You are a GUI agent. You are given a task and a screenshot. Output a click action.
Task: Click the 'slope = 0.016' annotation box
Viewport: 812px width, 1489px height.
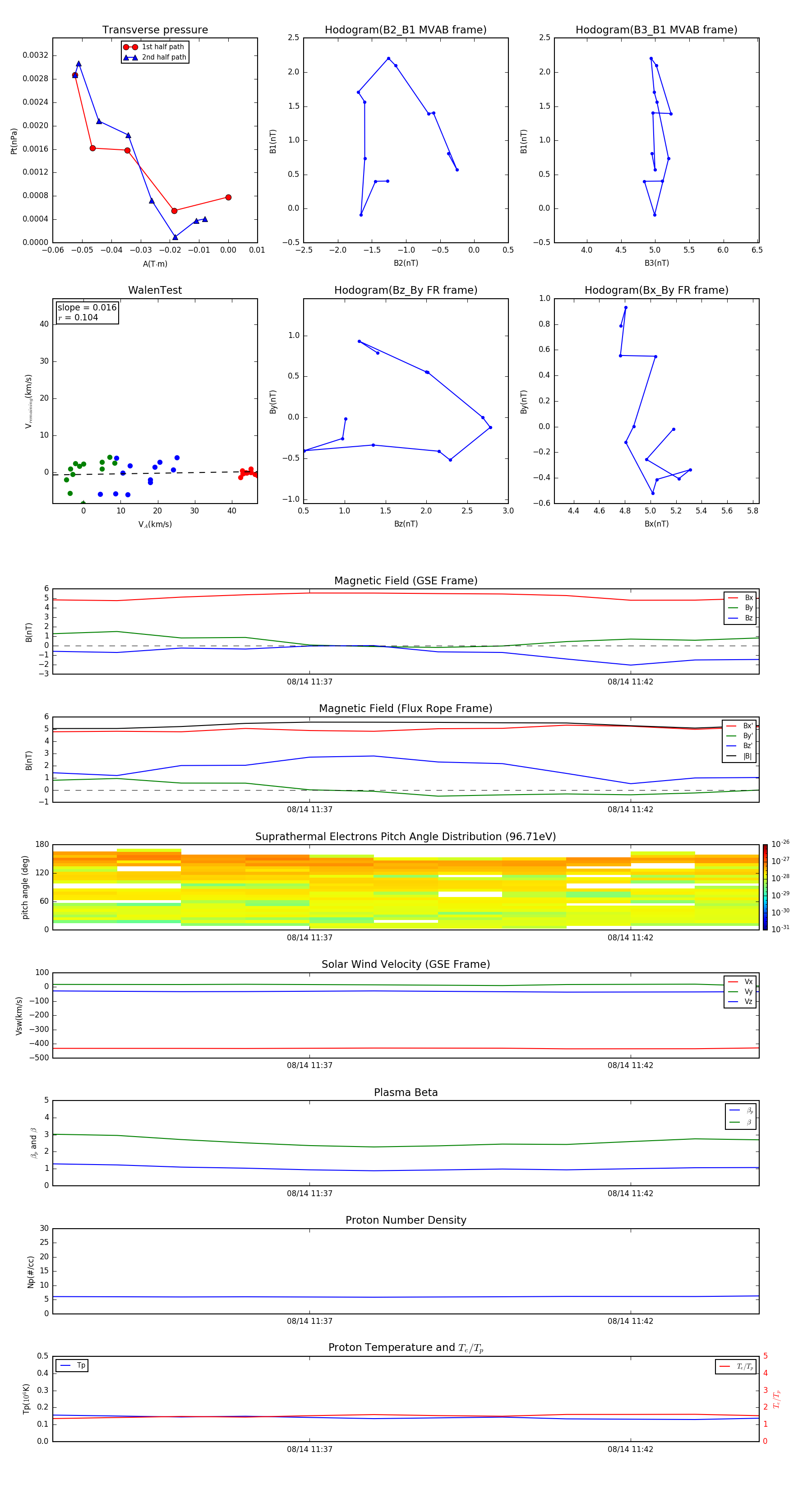[87, 312]
